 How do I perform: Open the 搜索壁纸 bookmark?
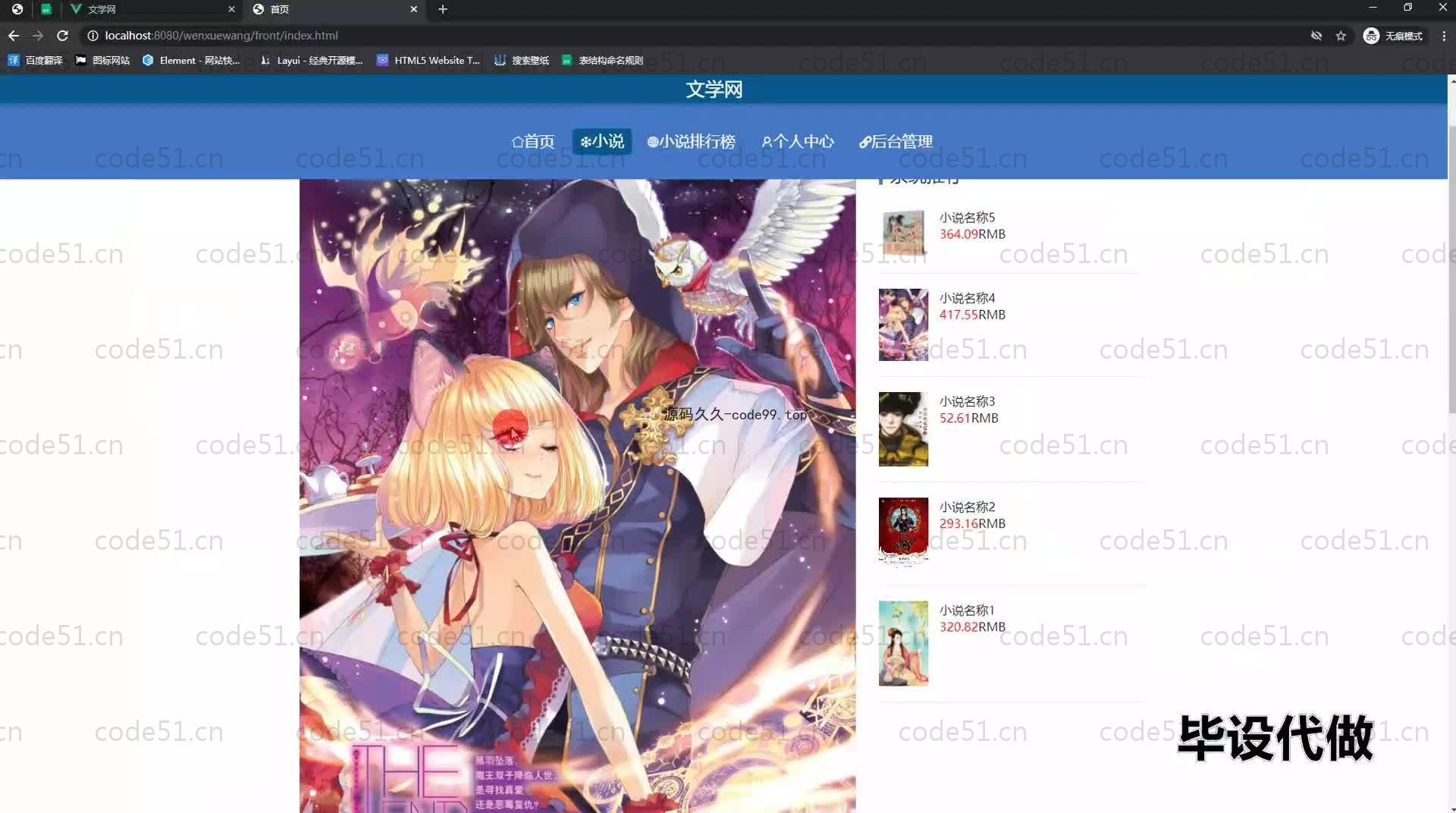(x=522, y=60)
